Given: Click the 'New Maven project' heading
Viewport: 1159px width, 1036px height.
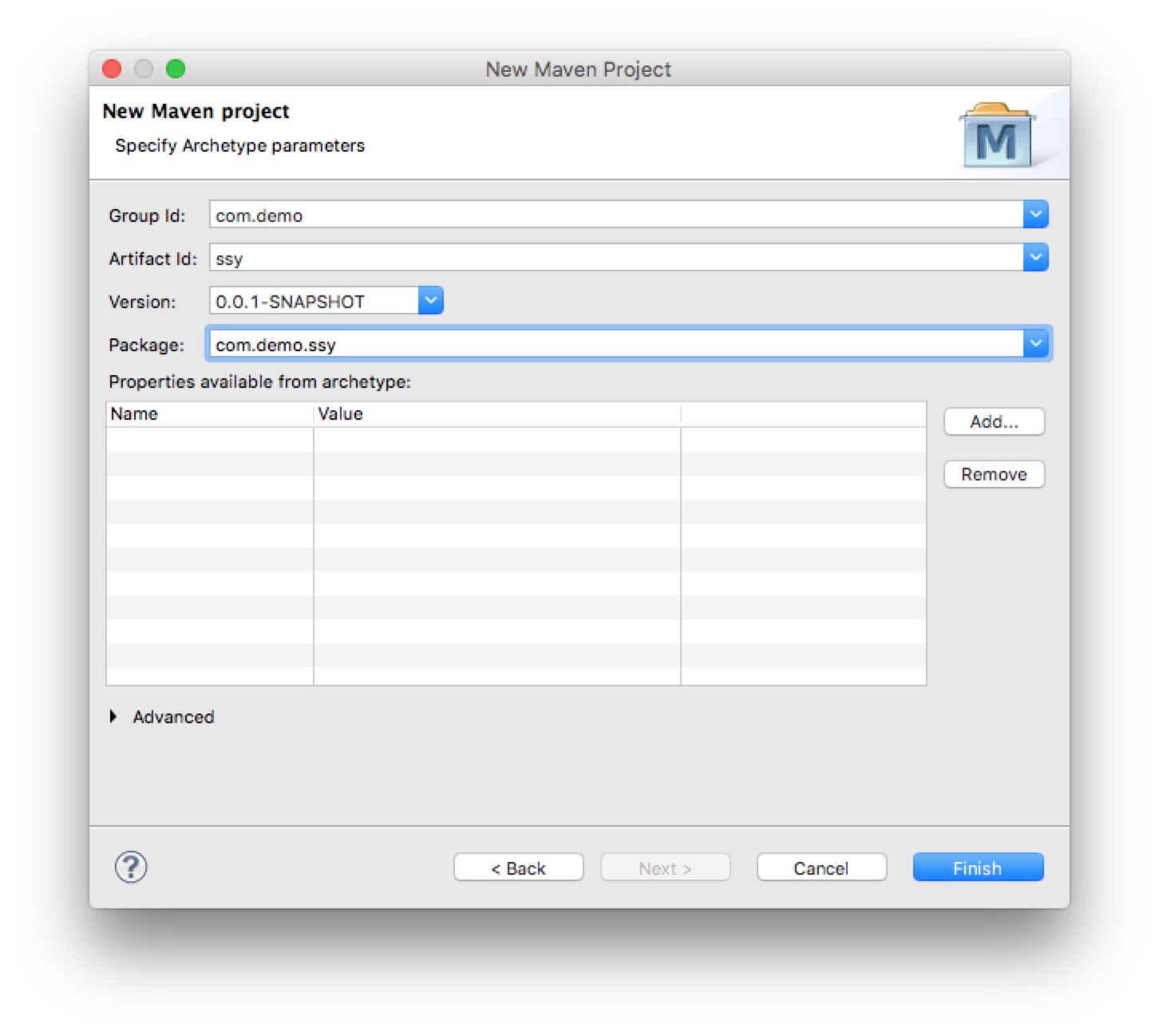Looking at the screenshot, I should click(196, 111).
